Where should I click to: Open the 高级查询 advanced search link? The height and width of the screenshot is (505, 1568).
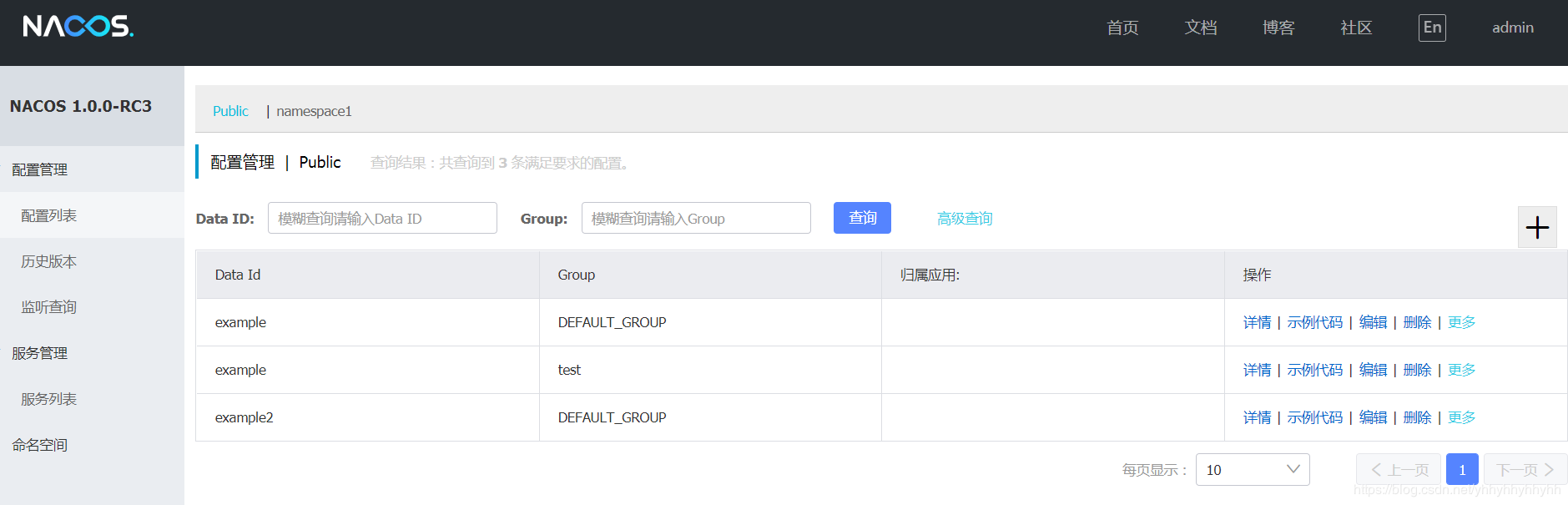click(965, 219)
